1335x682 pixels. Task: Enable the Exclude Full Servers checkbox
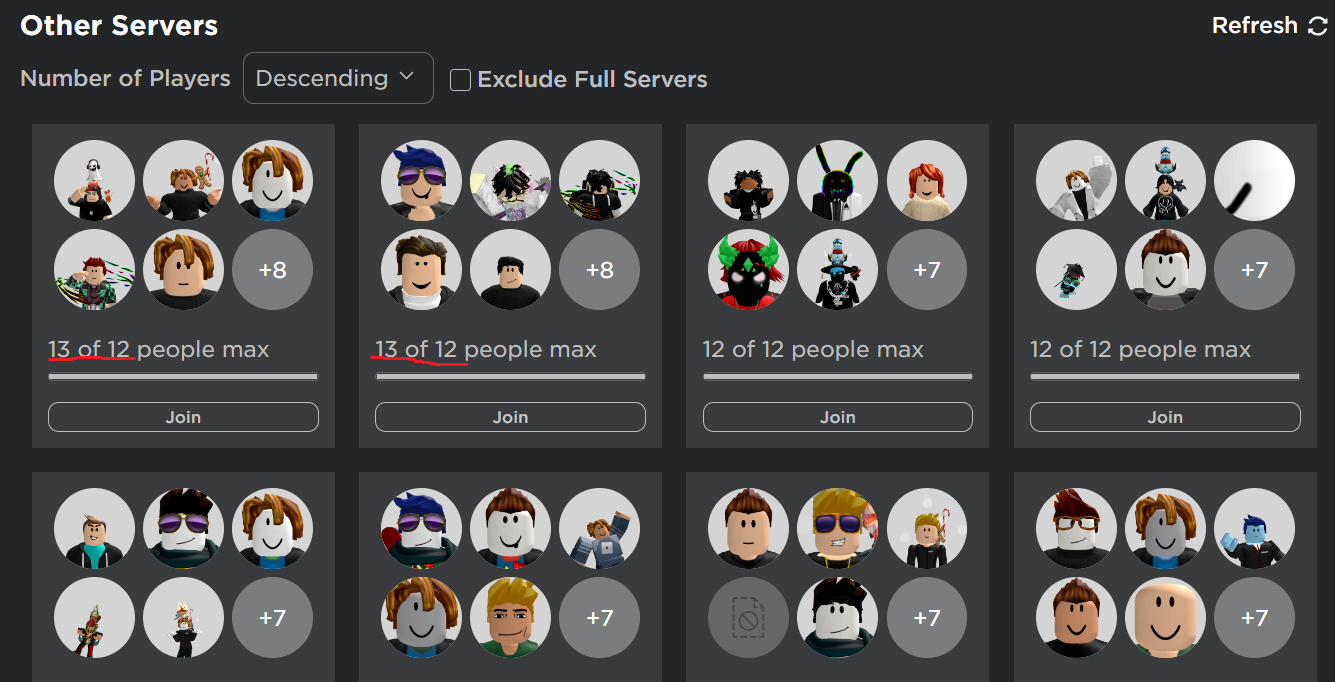pyautogui.click(x=460, y=80)
